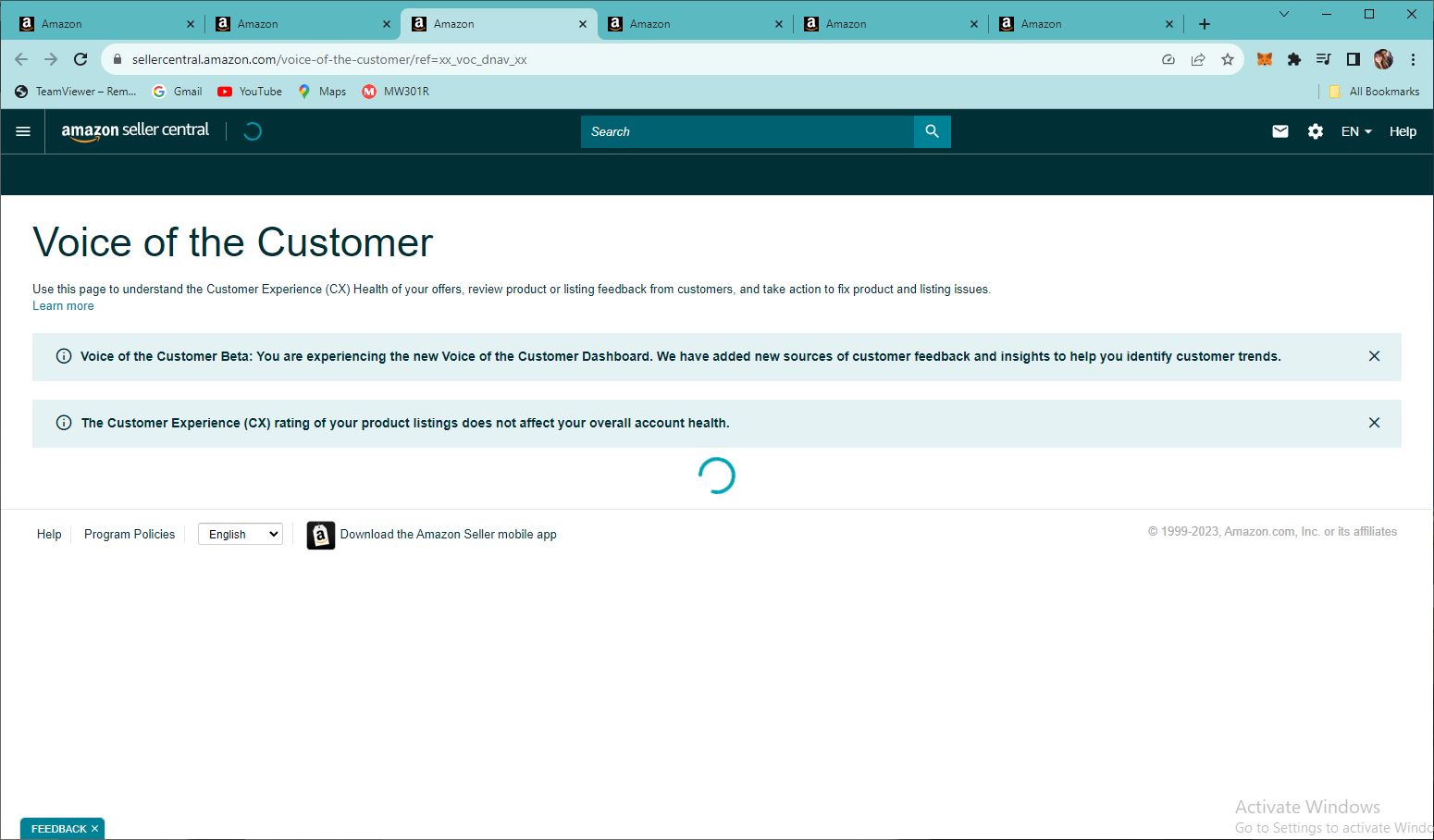Click the amazon seller central logo
1434x840 pixels.
point(135,131)
